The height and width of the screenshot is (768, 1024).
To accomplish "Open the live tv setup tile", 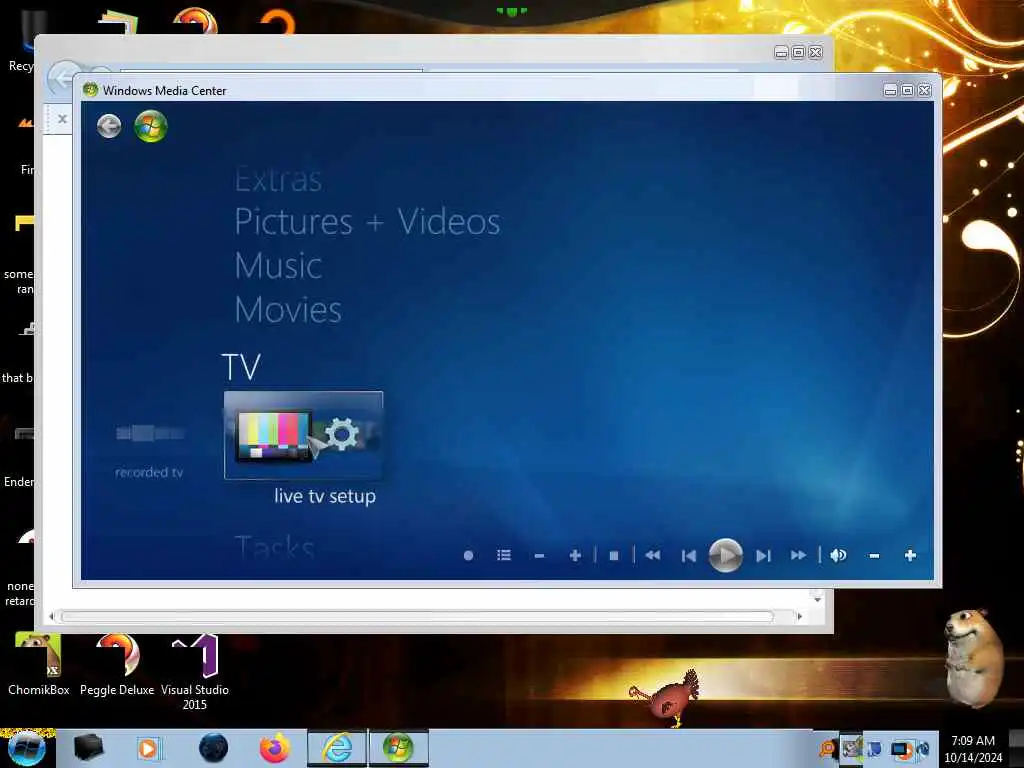I will [304, 435].
